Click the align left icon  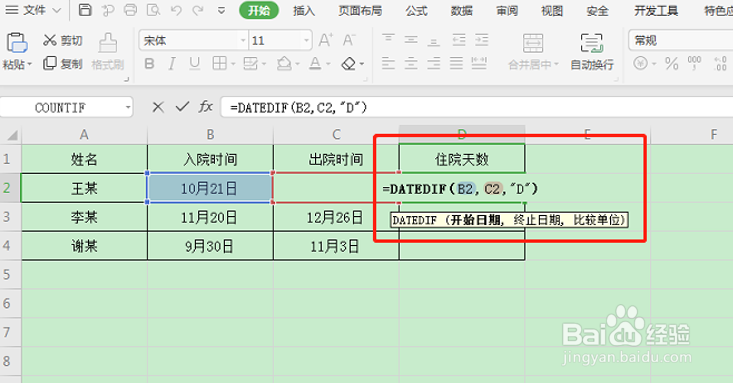388,63
